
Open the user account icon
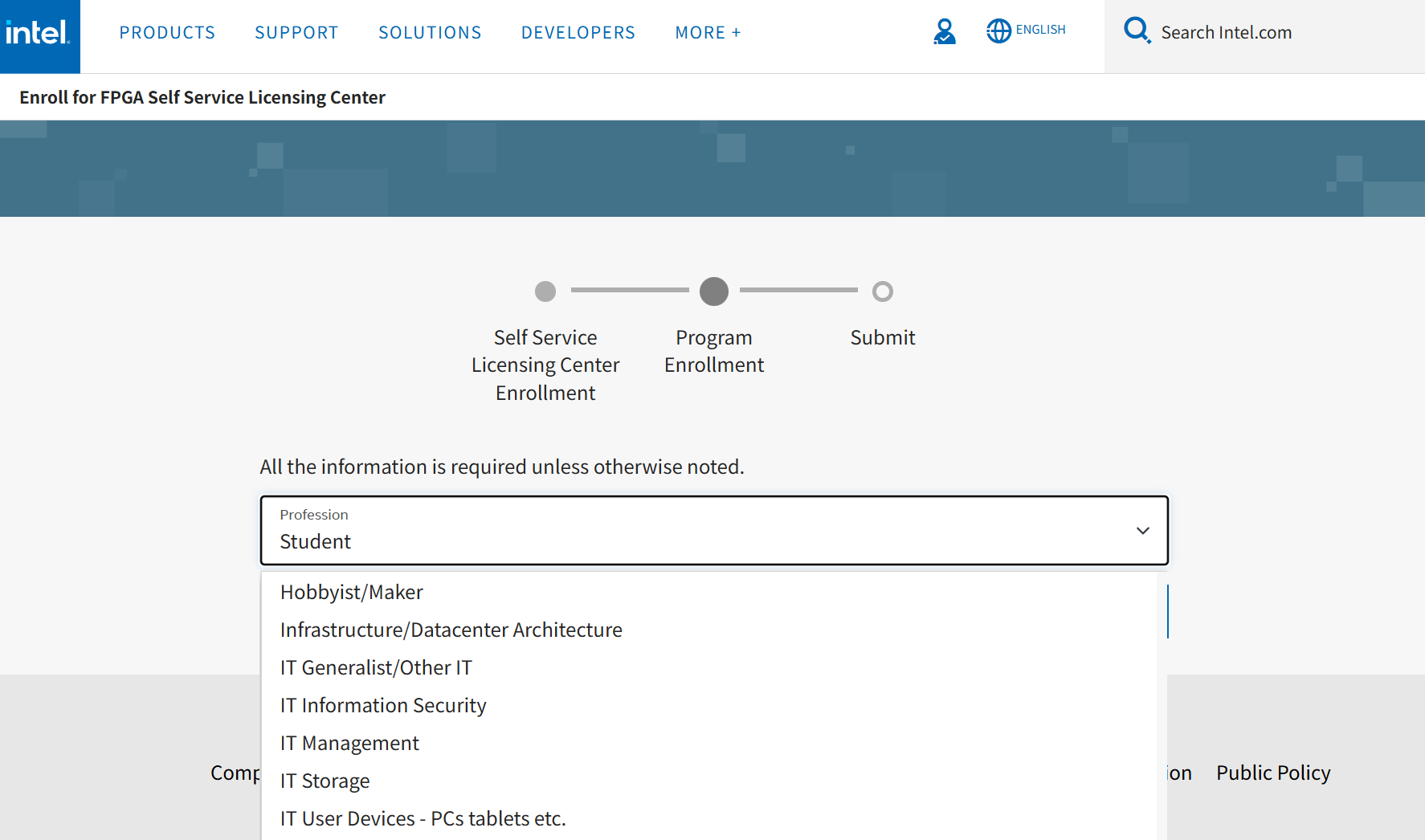click(945, 32)
